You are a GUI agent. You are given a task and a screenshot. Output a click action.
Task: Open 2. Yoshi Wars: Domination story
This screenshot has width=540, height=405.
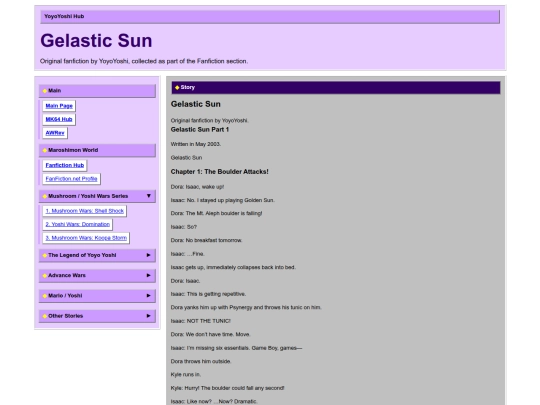77,224
